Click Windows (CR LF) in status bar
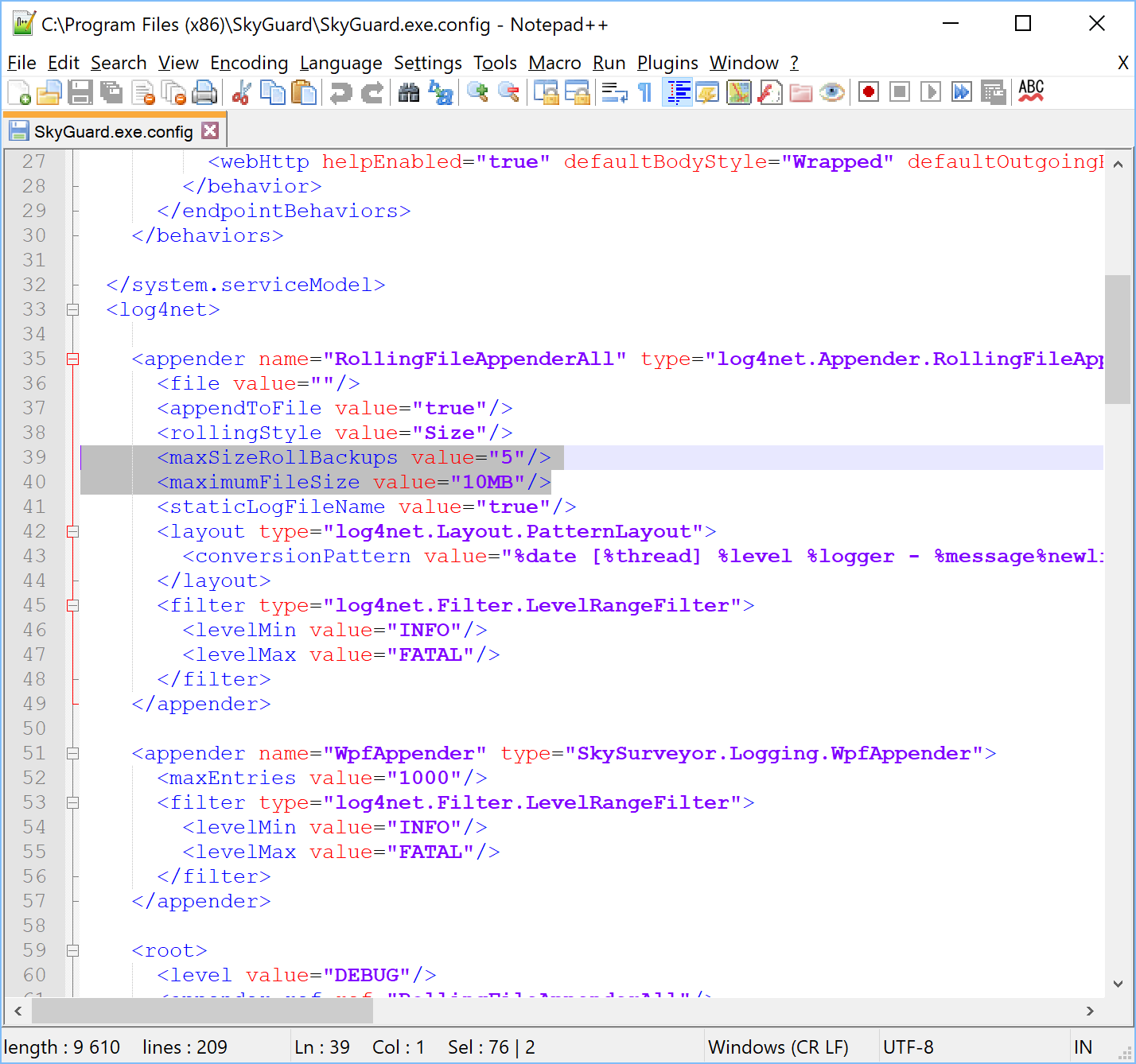Screen dimensions: 1136x1064 [778, 1047]
